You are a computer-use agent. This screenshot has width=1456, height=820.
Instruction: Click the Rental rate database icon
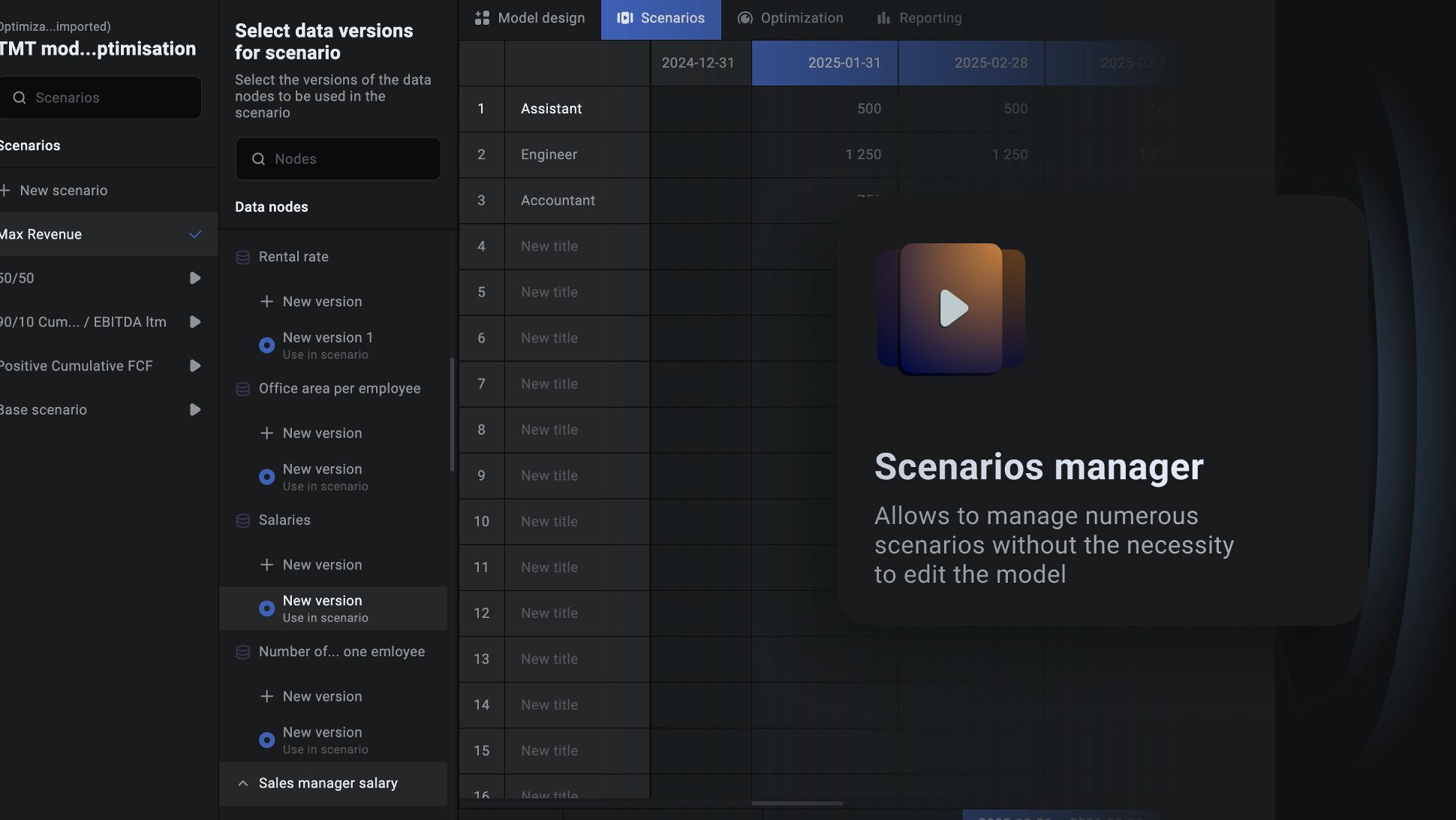(243, 258)
